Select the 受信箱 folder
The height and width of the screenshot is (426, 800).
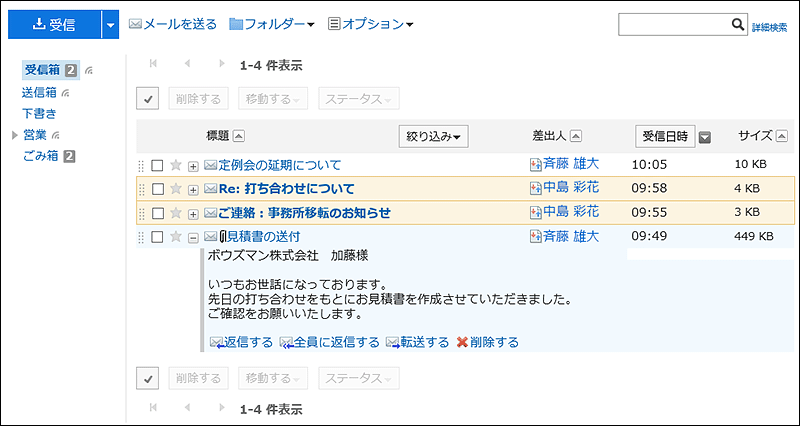click(x=43, y=70)
